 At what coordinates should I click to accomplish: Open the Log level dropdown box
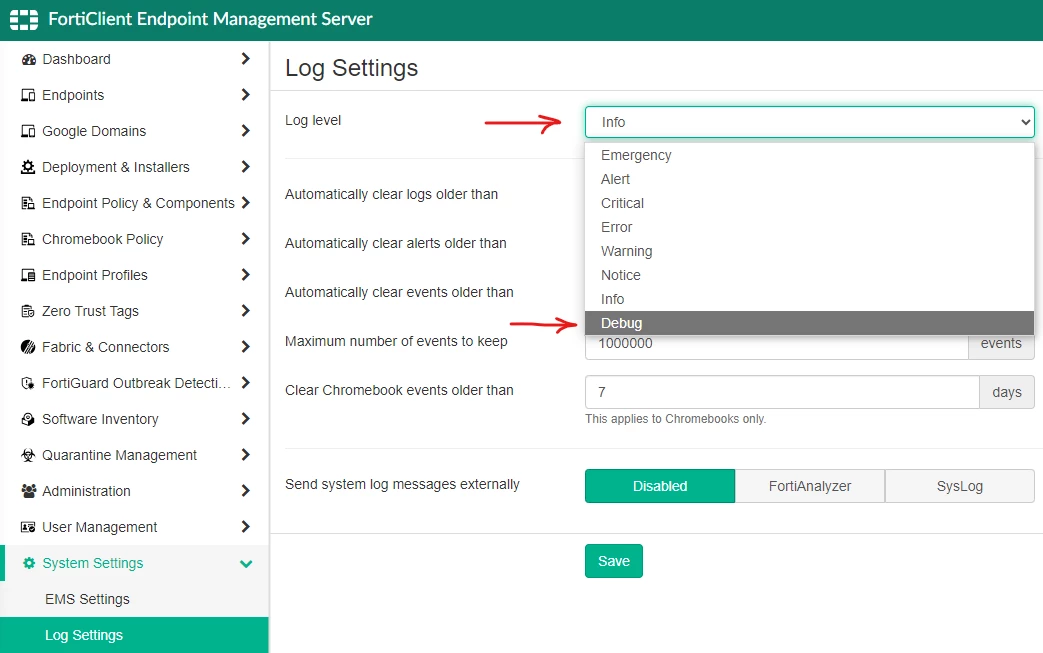pyautogui.click(x=810, y=122)
